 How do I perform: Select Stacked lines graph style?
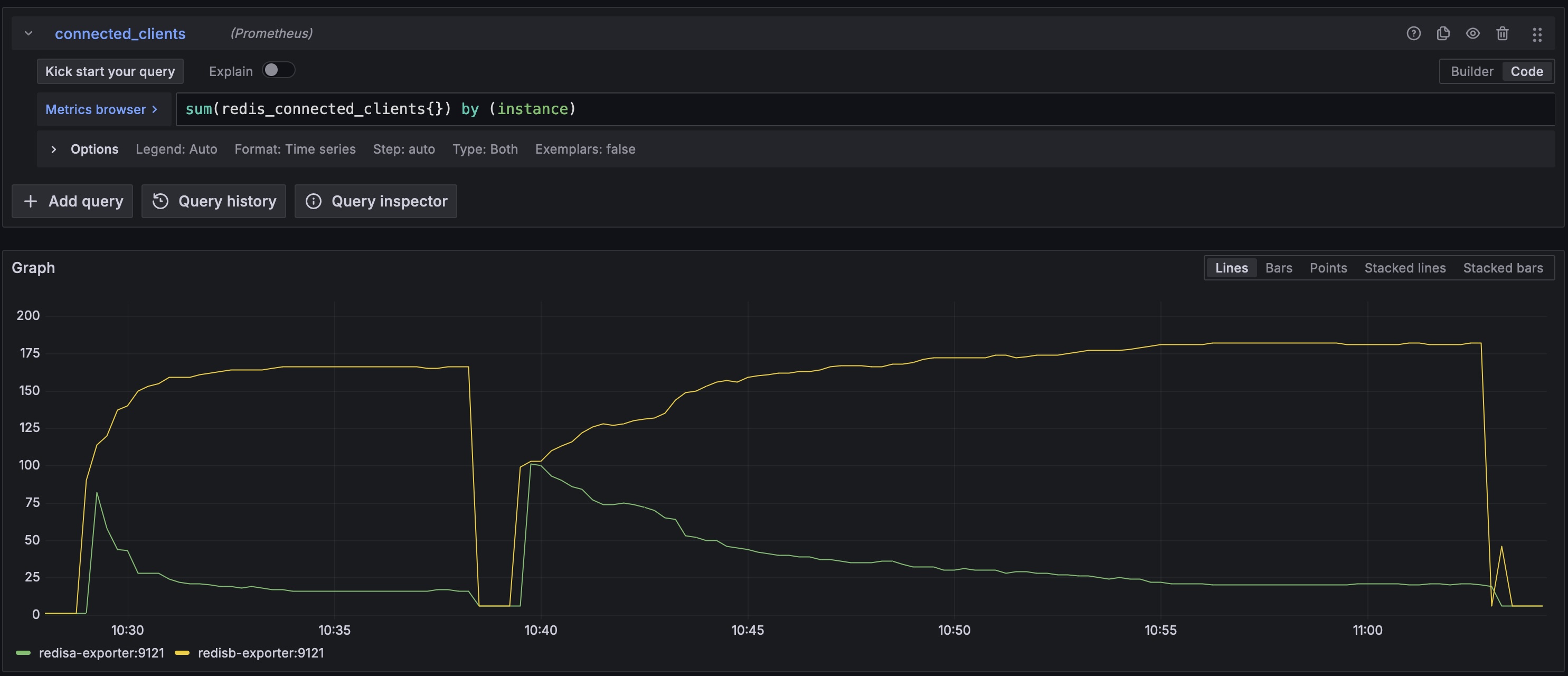tap(1404, 268)
